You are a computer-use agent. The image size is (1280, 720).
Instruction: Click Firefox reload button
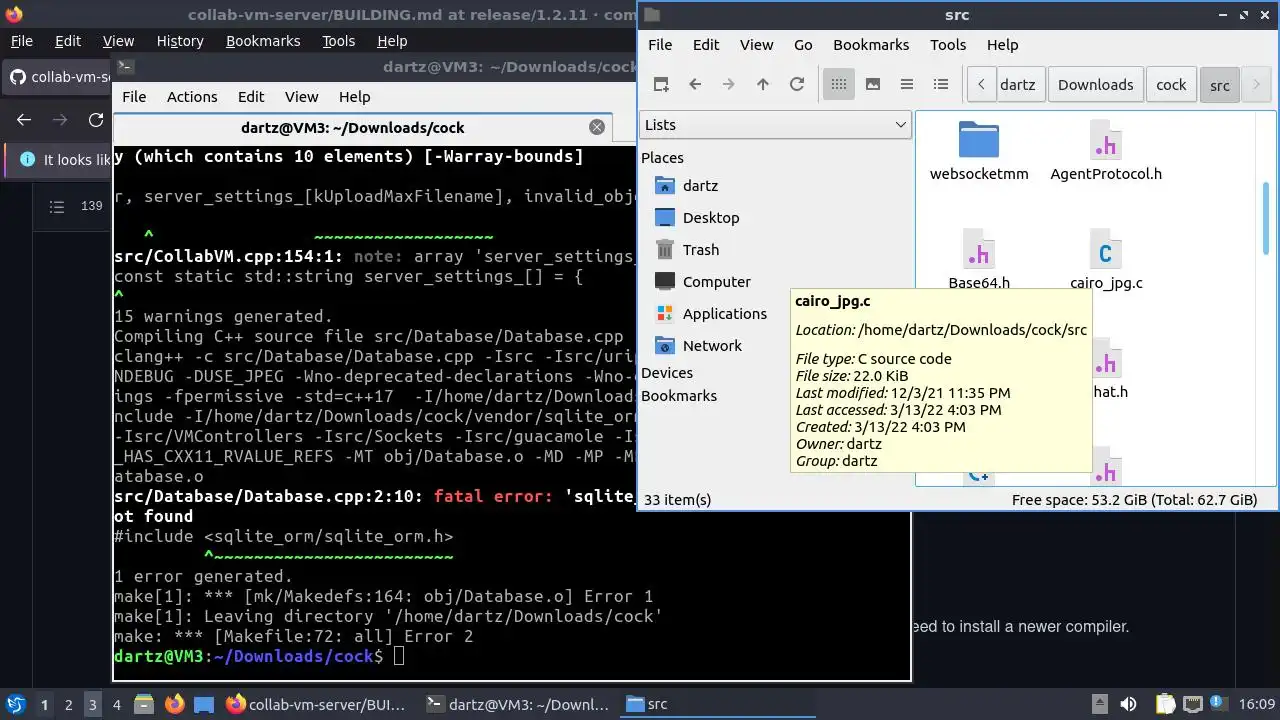[96, 119]
